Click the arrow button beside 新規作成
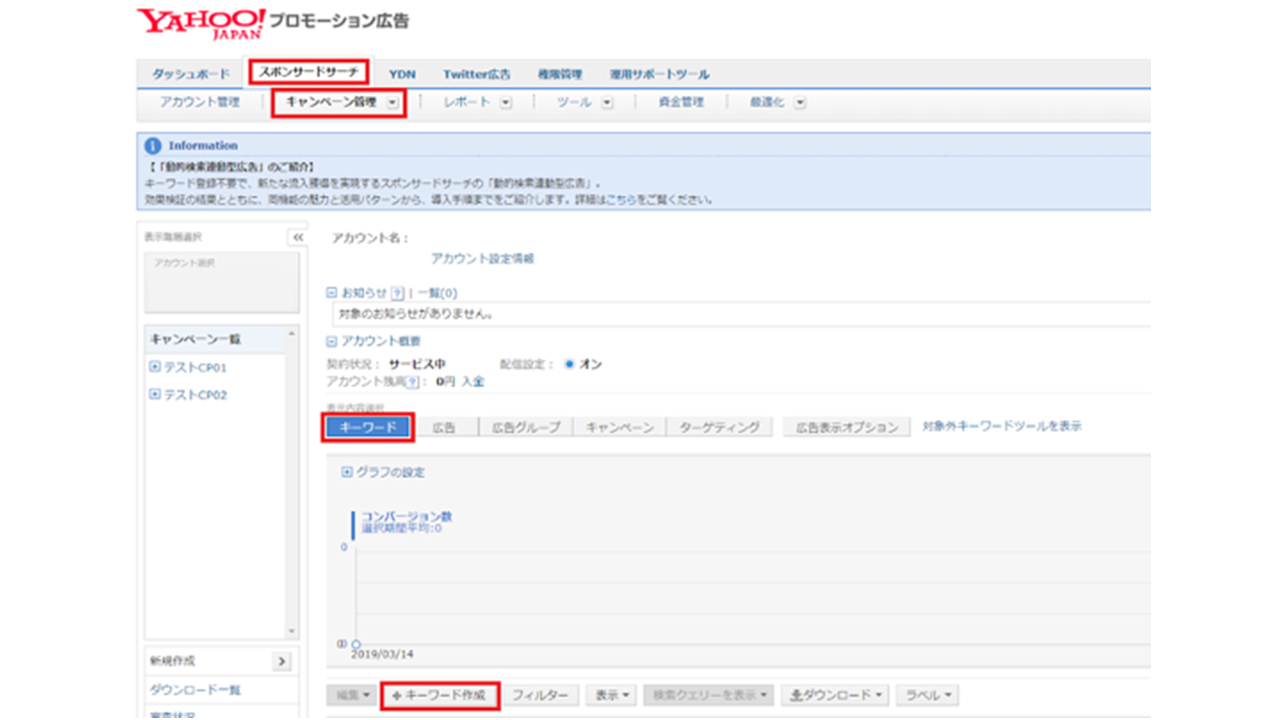The width and height of the screenshot is (1280, 720). click(281, 662)
